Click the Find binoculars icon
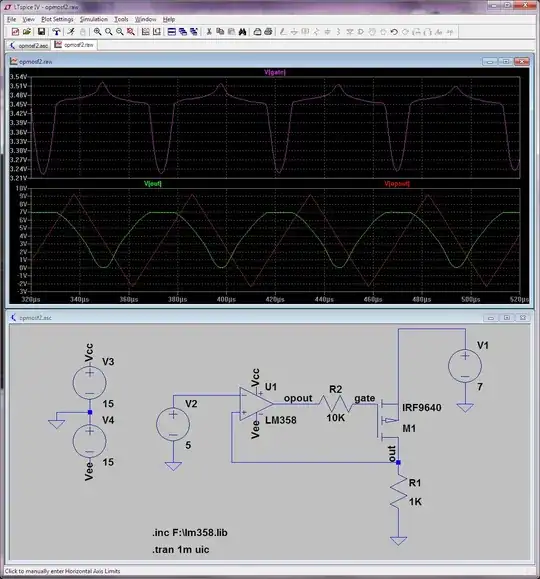 (x=242, y=32)
